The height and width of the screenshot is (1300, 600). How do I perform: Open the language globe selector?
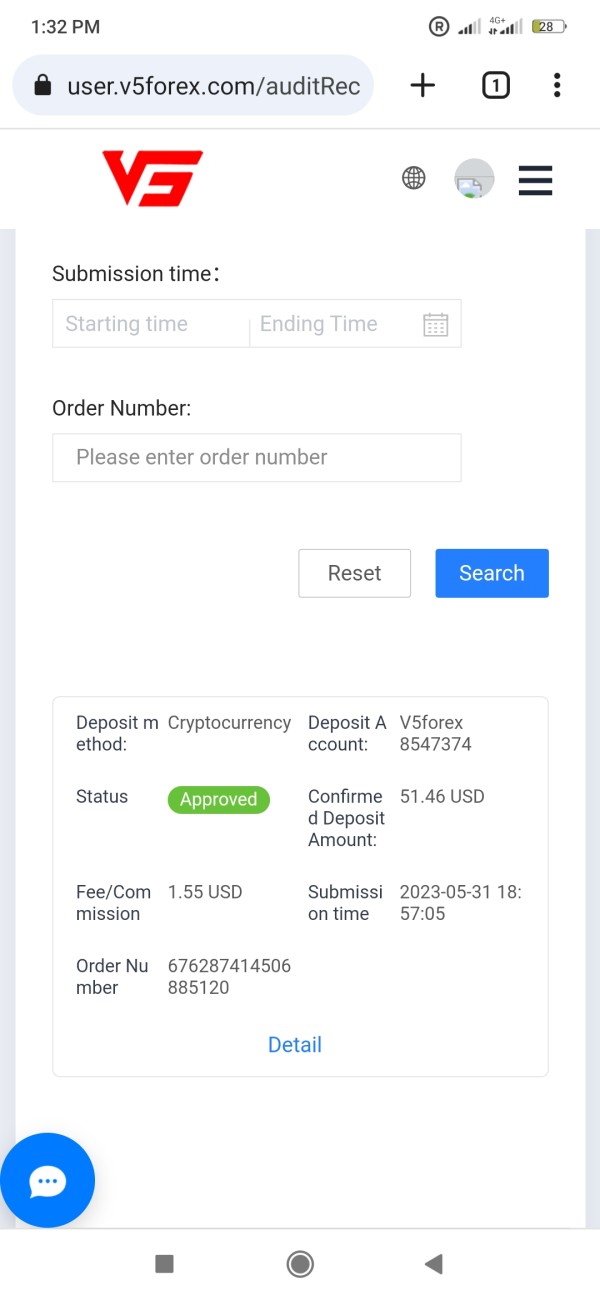[413, 179]
